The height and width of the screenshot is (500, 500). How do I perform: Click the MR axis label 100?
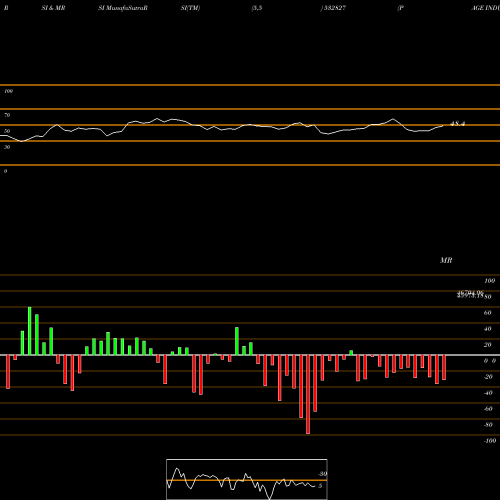489,281
